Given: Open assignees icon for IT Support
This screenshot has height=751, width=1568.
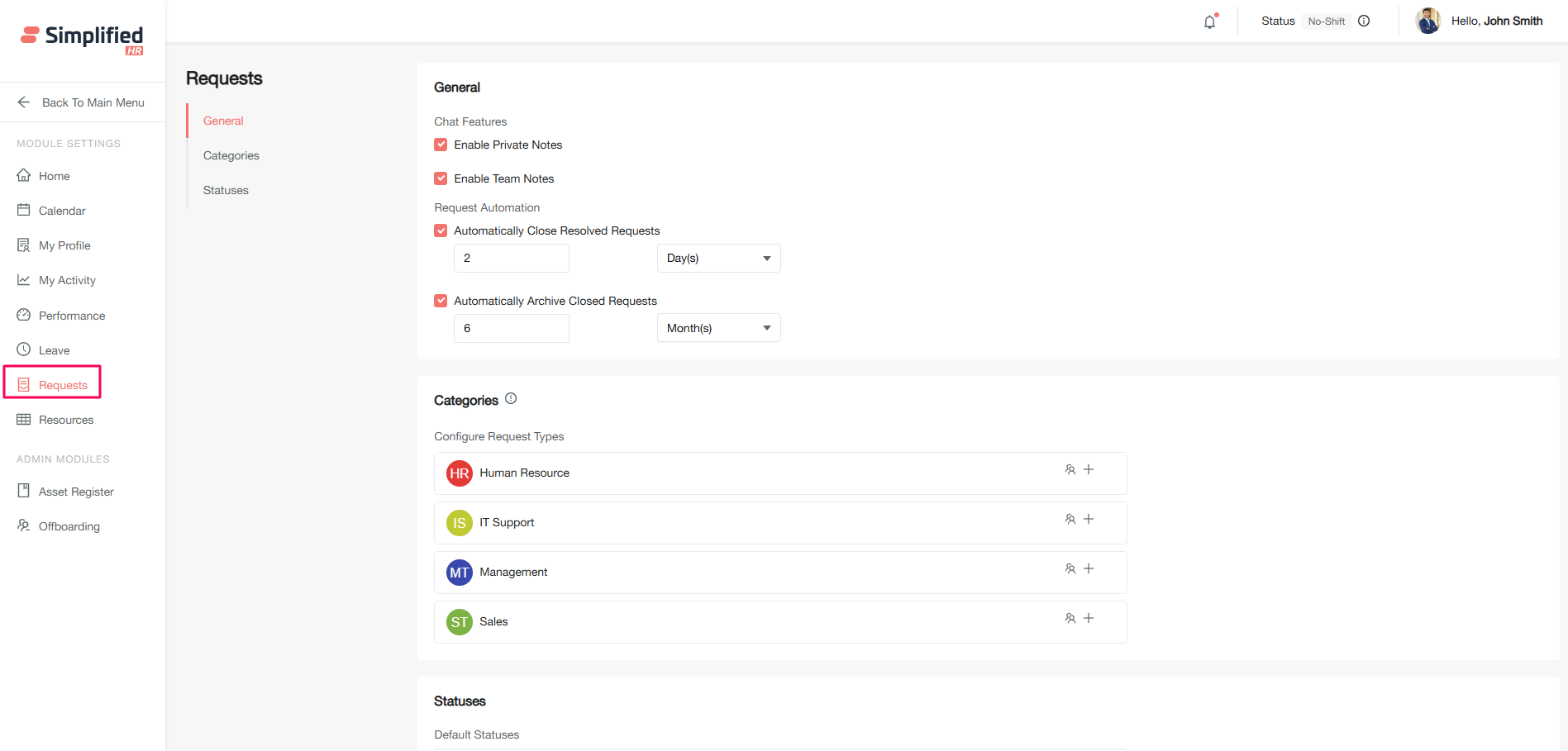Looking at the screenshot, I should pyautogui.click(x=1070, y=520).
